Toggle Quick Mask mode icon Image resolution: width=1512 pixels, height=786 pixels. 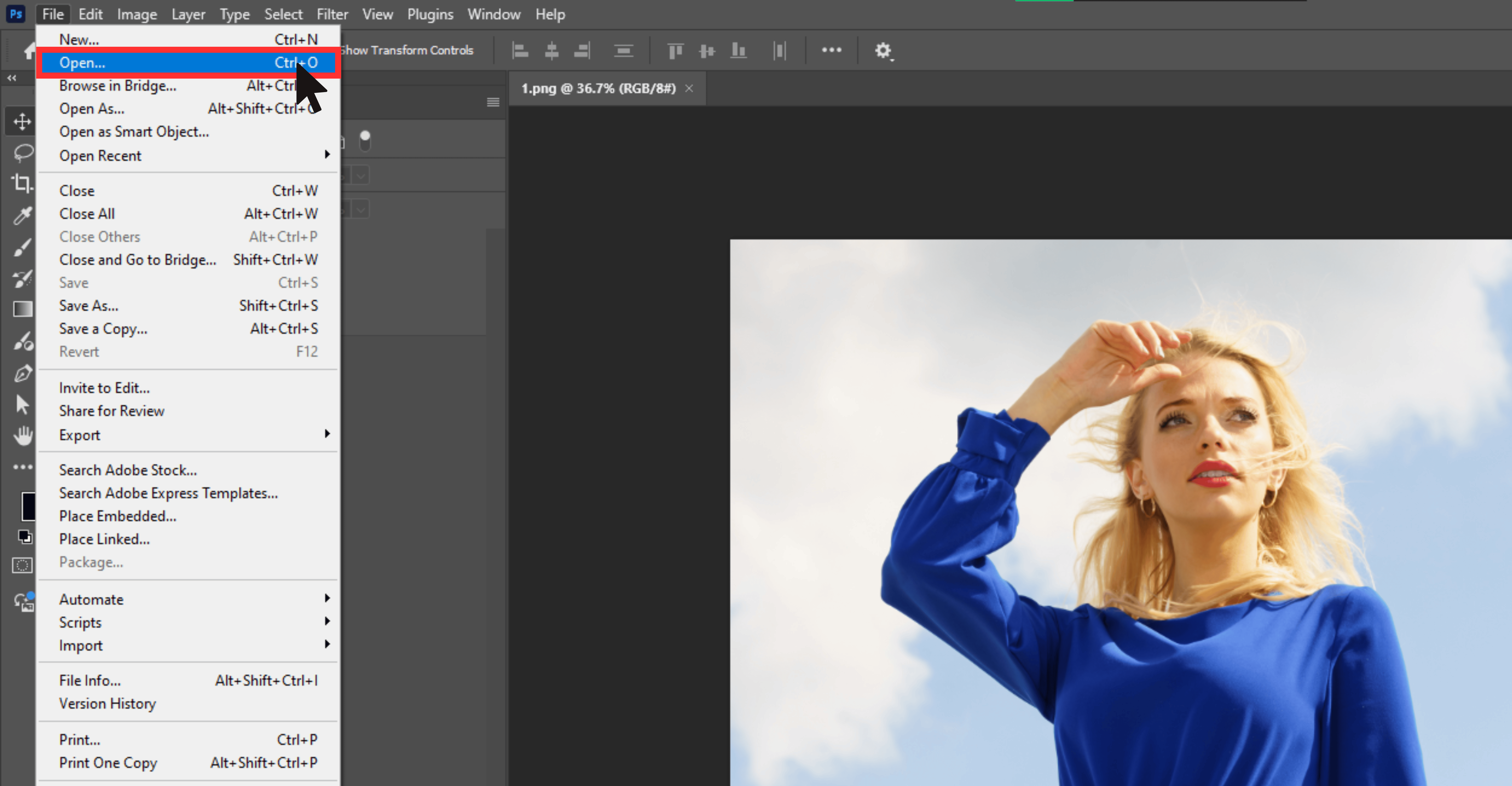(22, 566)
